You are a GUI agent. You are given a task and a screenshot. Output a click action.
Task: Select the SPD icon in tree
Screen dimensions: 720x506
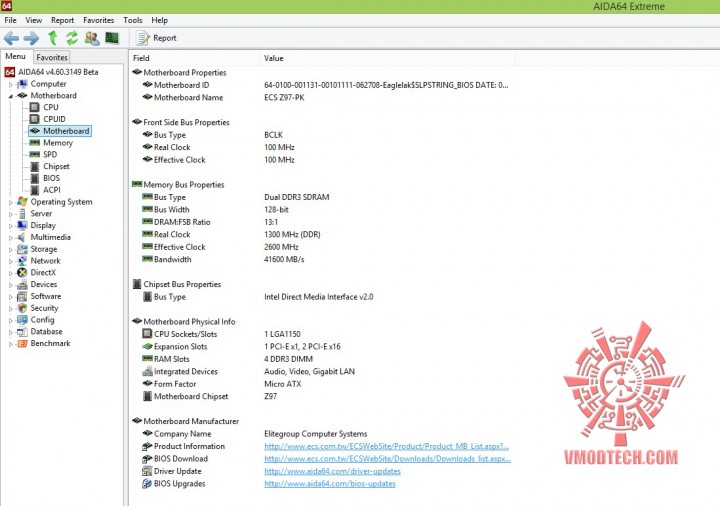coord(34,154)
